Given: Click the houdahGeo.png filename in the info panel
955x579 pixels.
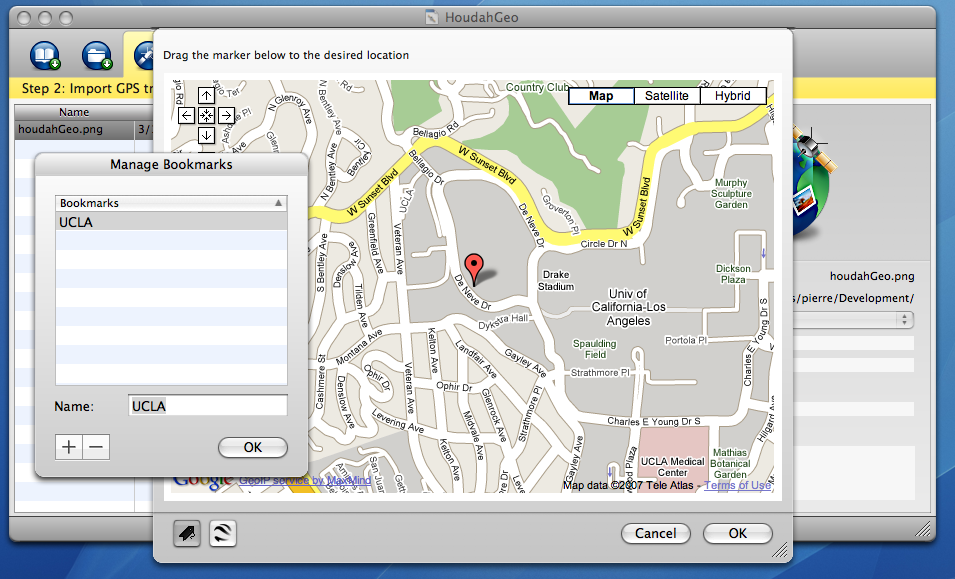Looking at the screenshot, I should point(872,276).
